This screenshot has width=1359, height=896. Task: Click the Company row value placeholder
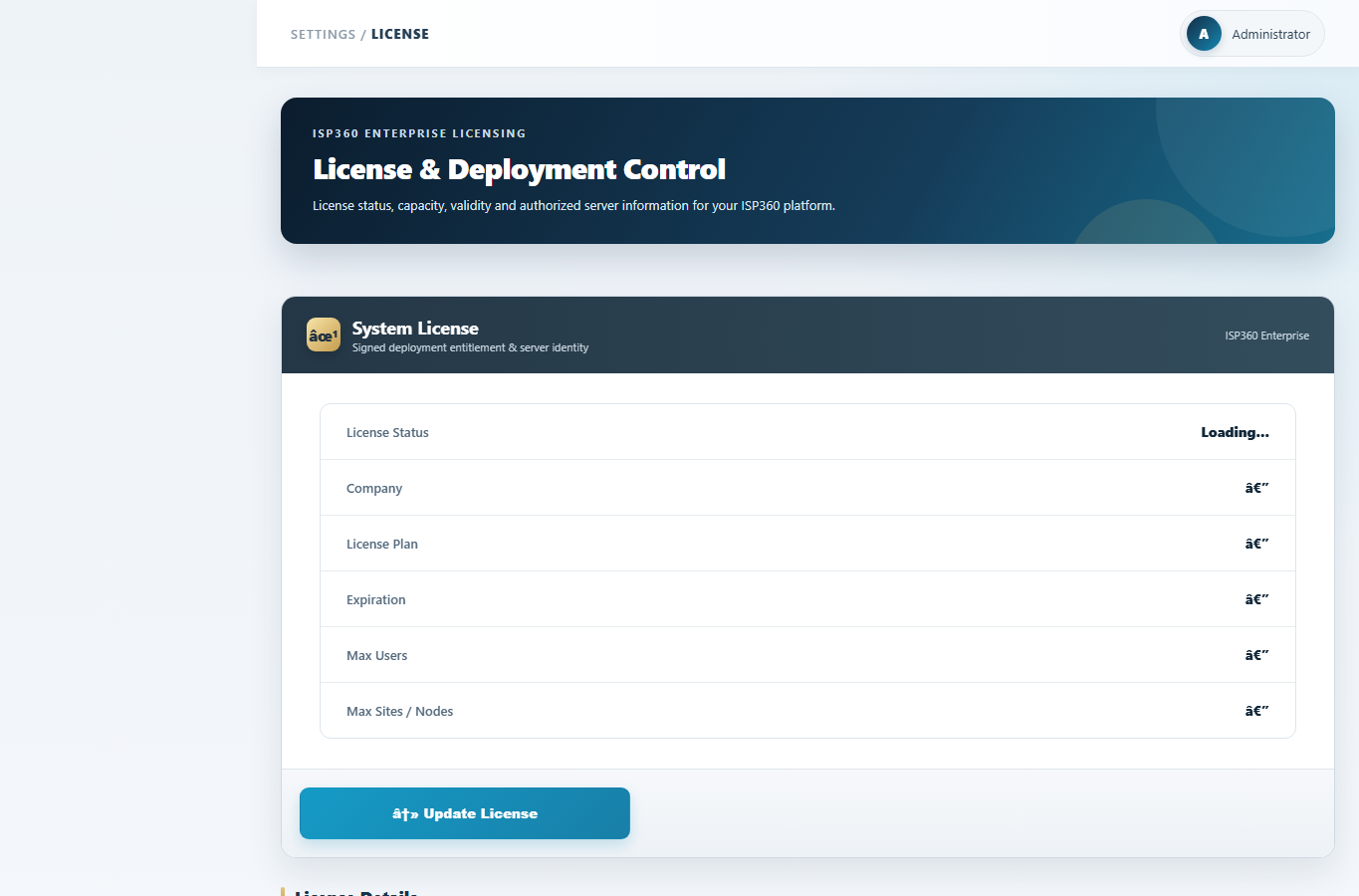coord(1257,488)
